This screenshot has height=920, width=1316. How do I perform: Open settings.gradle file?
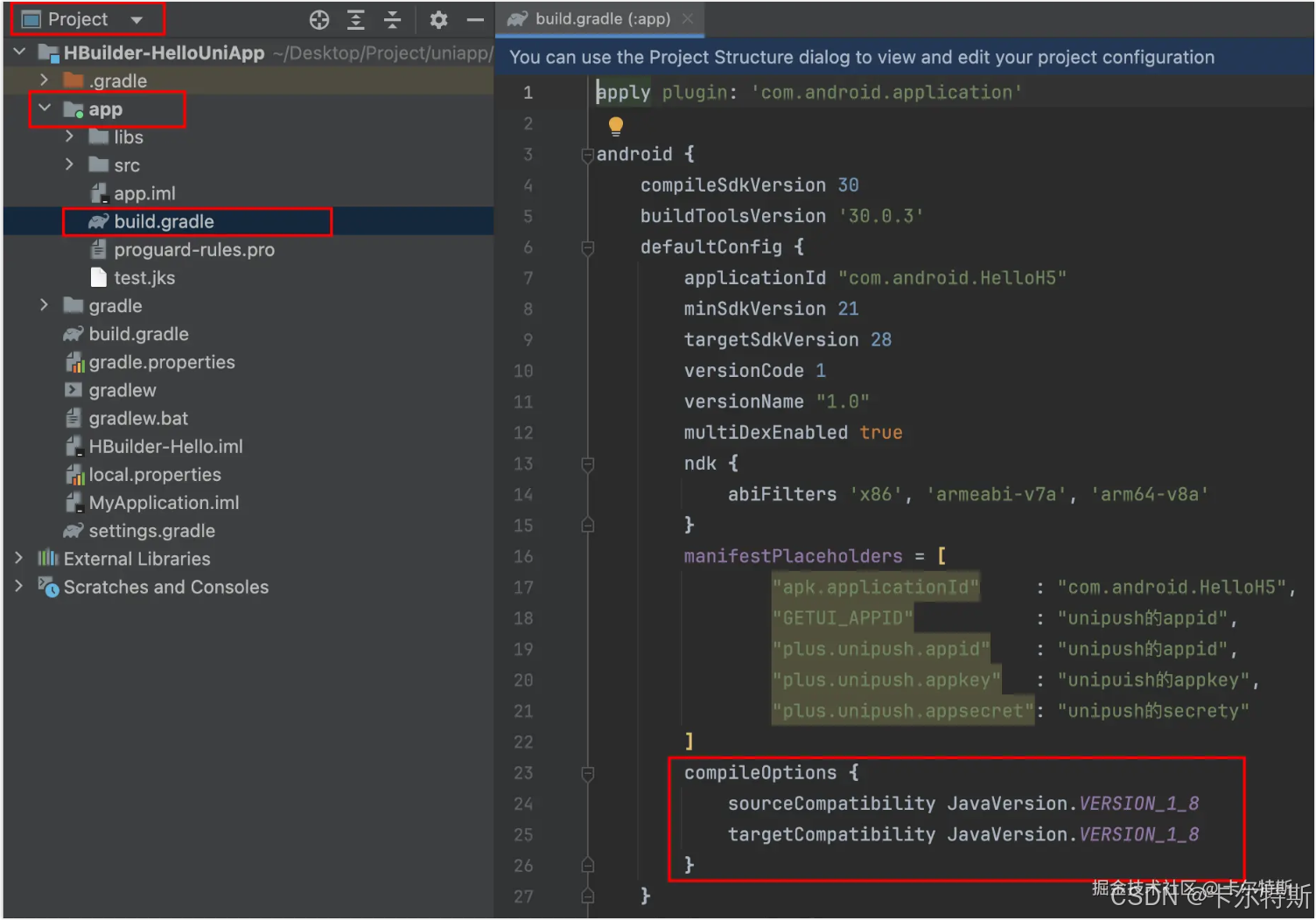point(151,531)
